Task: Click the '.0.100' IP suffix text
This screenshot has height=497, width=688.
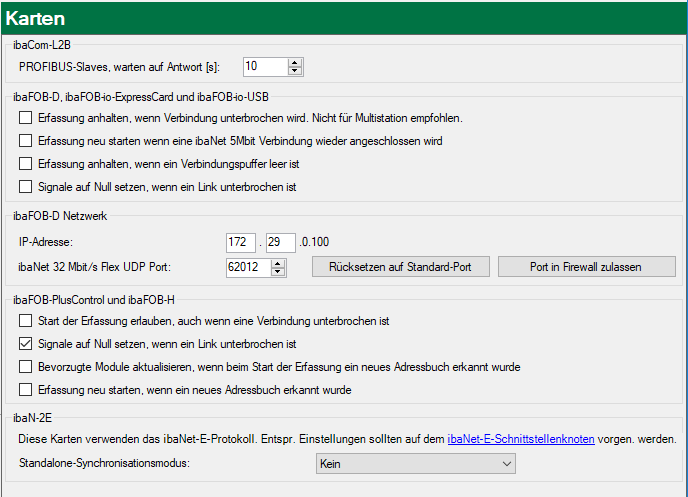Action: coord(314,242)
